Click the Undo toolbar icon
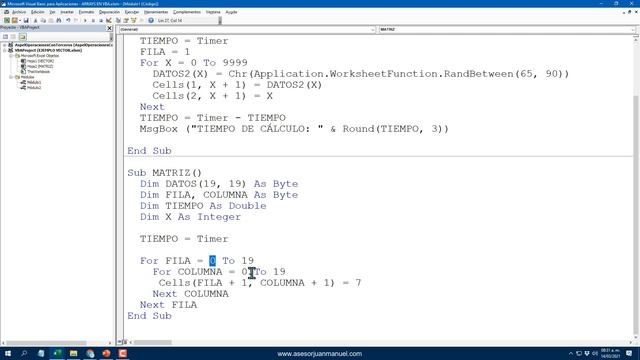 (x=68, y=20)
